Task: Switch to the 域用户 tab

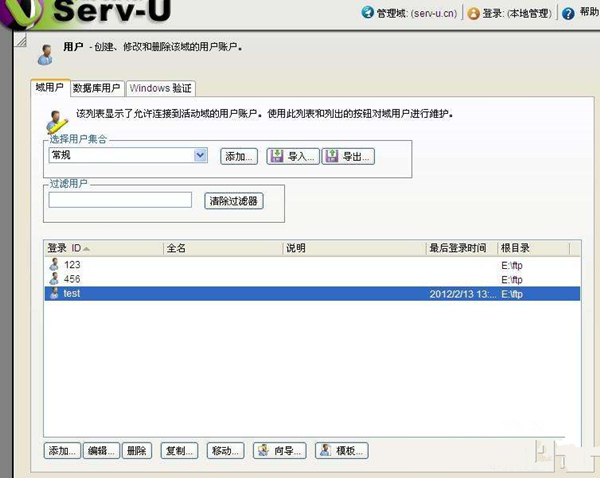Action: [50, 88]
